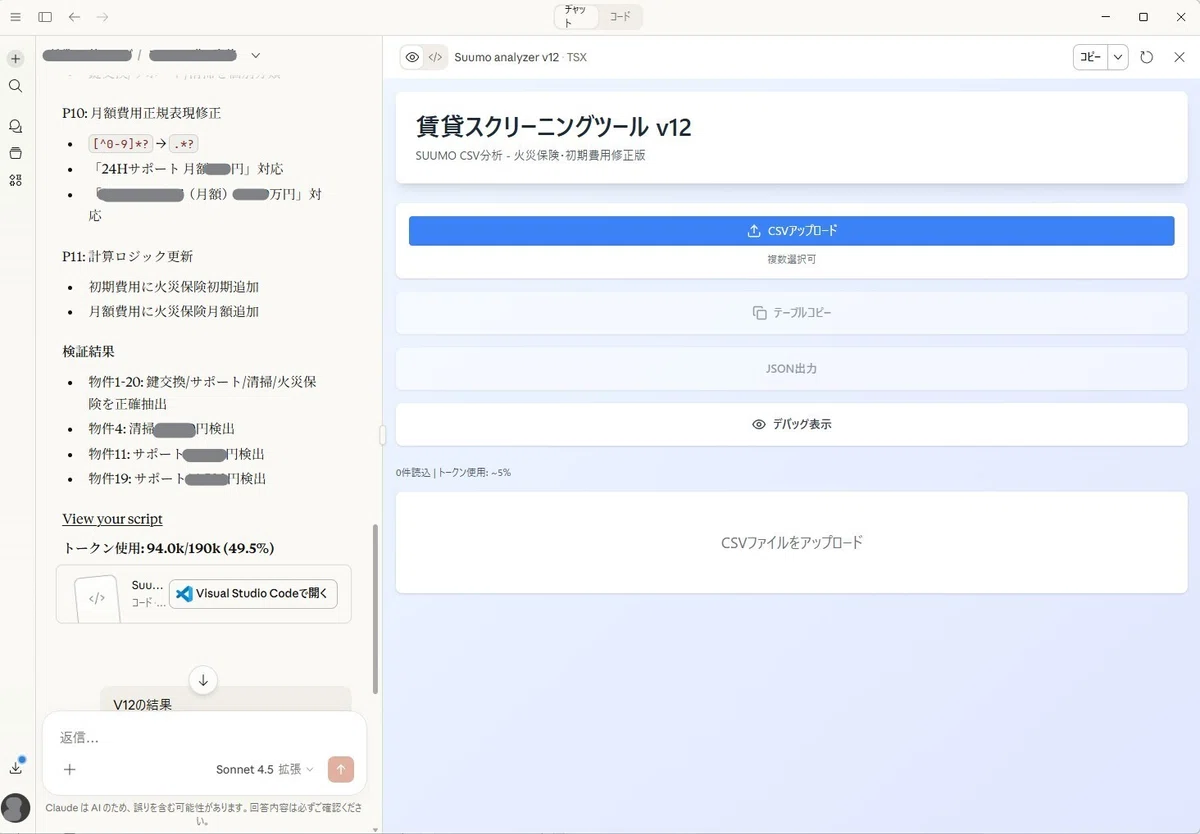Send message with up-arrow button

[x=341, y=769]
